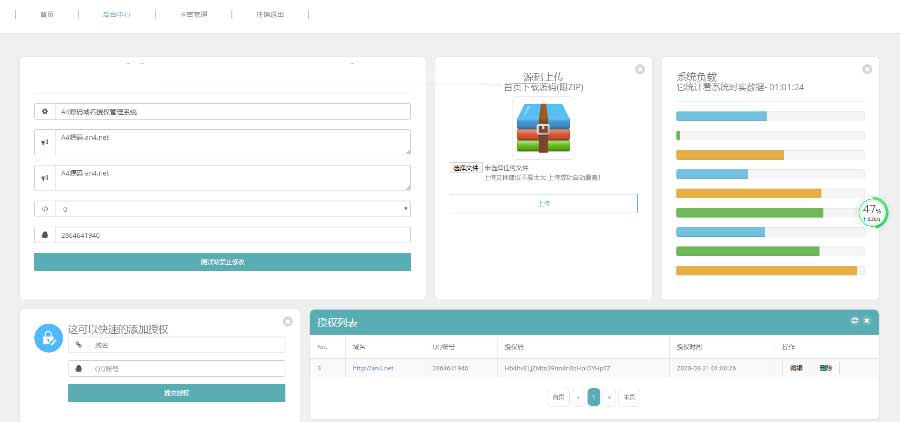
Task: Click the WinRAR archive icon in upload panel
Action: pos(543,126)
